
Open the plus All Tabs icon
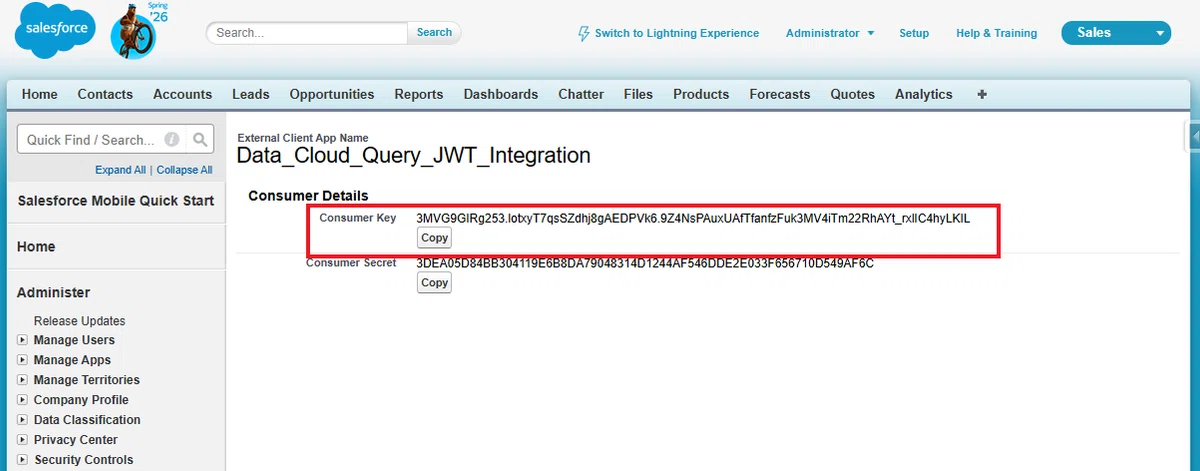coord(982,94)
